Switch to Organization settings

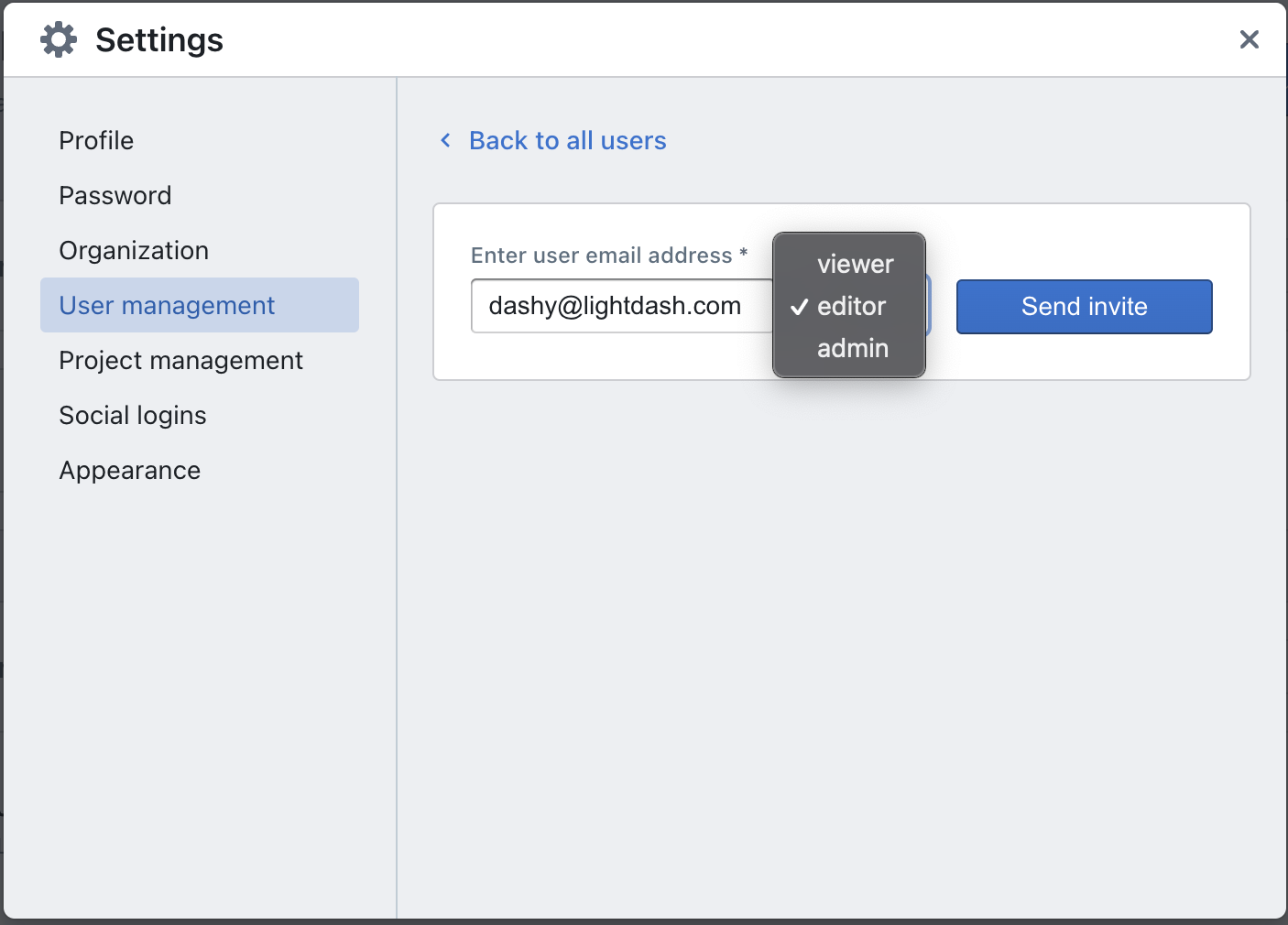click(134, 250)
